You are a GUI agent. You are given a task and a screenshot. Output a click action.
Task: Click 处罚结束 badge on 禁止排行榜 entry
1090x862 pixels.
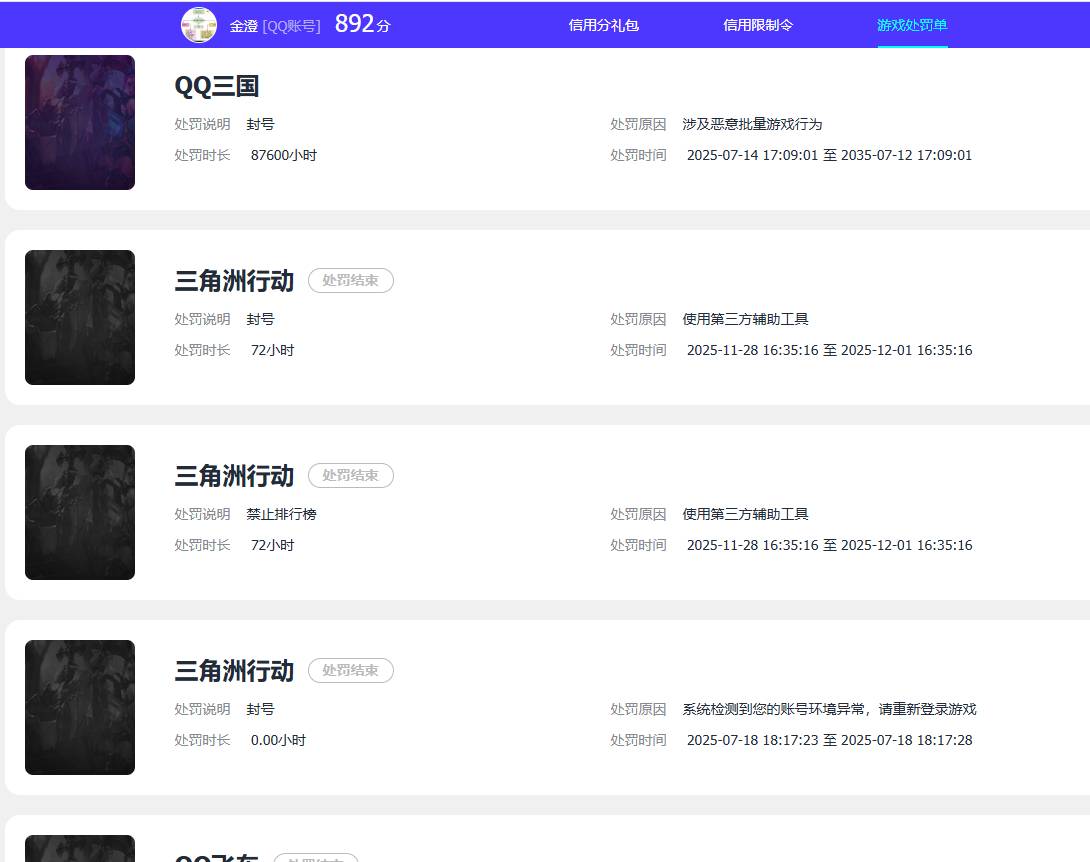[x=351, y=476]
